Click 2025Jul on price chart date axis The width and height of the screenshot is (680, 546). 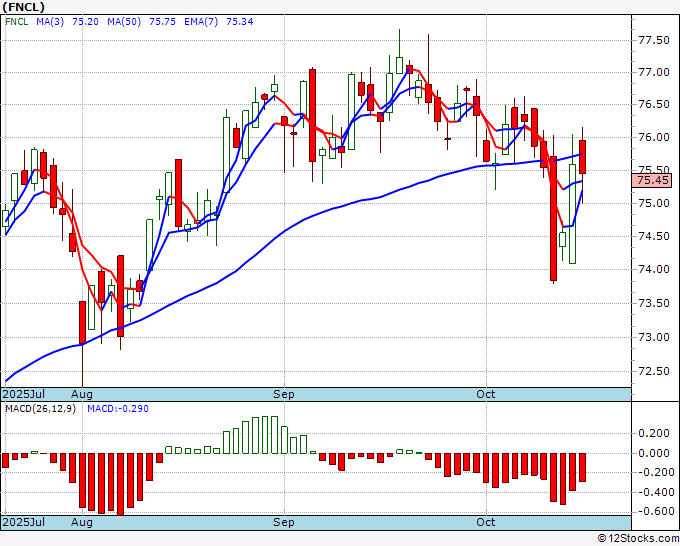23,394
